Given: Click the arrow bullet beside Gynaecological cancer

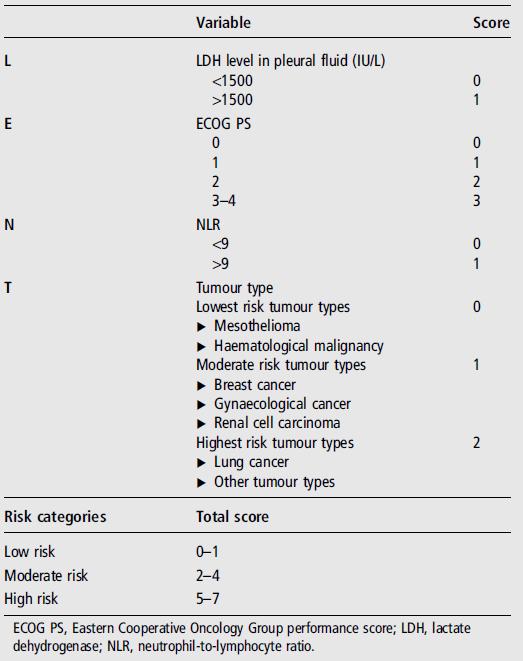Looking at the screenshot, I should [201, 405].
